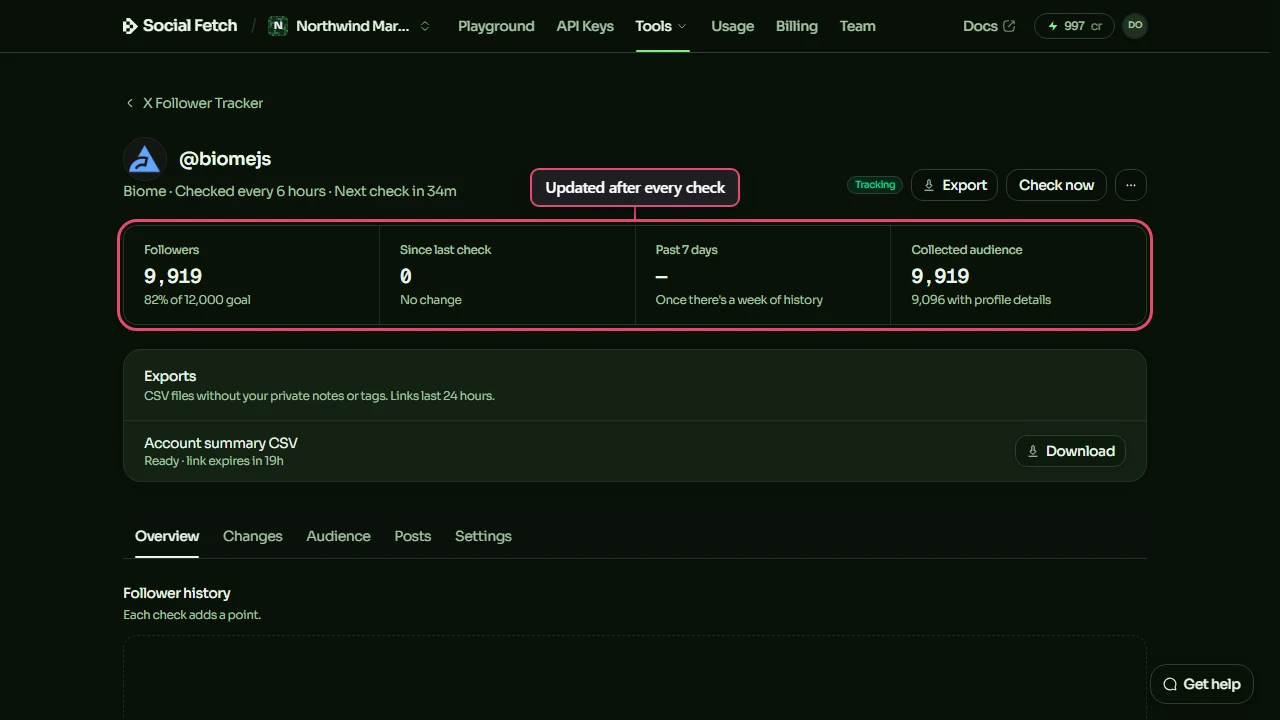Click the Social Fetch logo icon
Viewport: 1280px width, 720px height.
[x=130, y=26]
